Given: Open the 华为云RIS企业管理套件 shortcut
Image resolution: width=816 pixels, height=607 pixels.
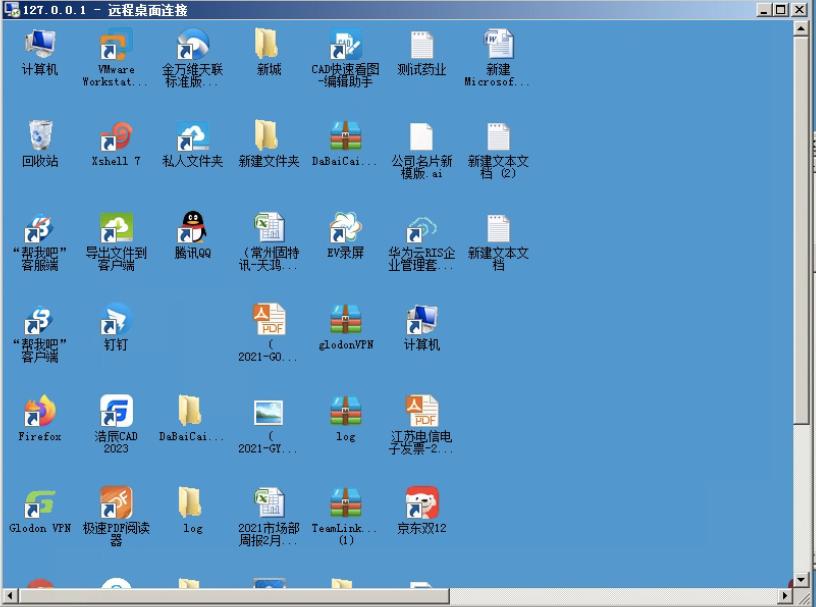Looking at the screenshot, I should (x=422, y=232).
